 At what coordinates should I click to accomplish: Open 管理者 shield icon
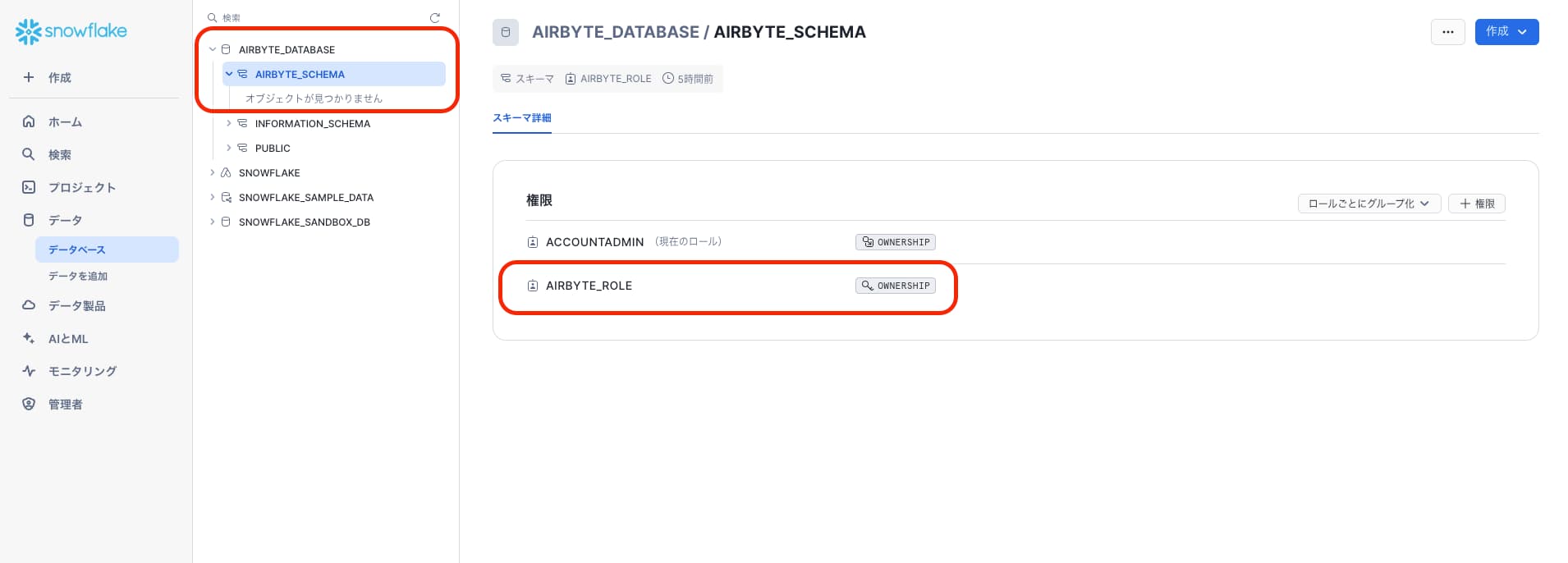click(29, 404)
